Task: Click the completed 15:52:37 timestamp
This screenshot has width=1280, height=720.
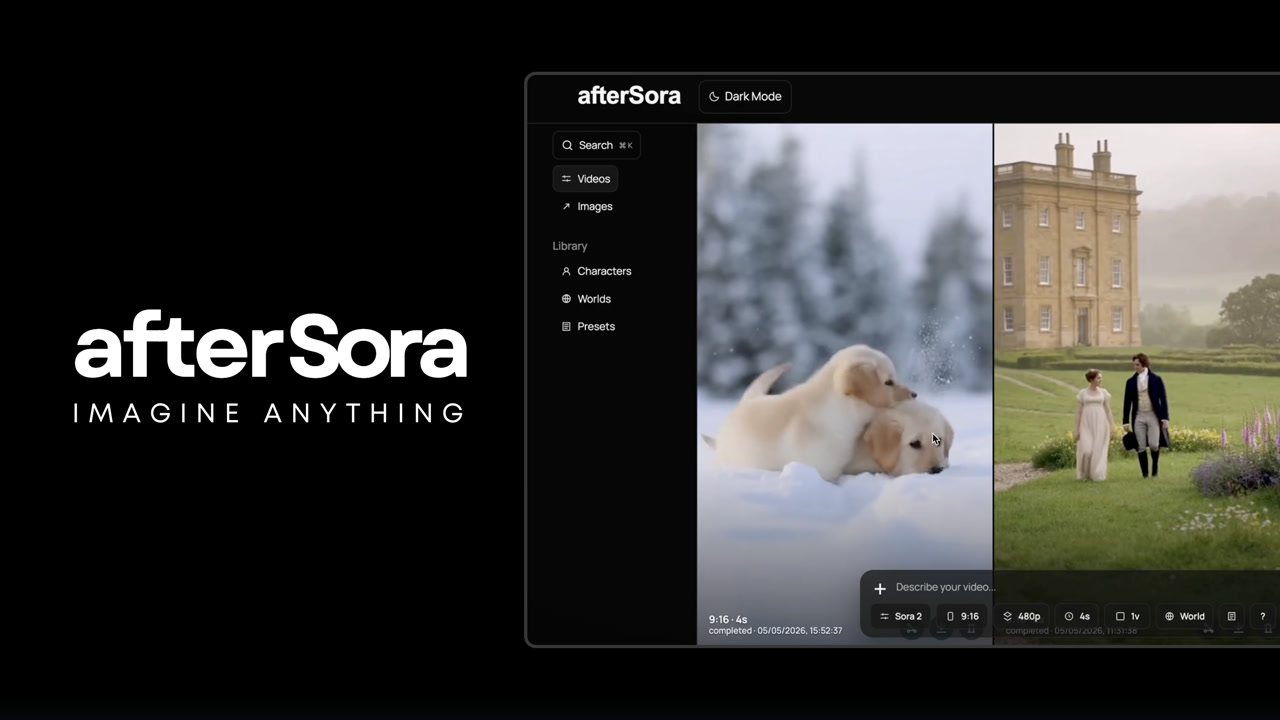Action: 775,631
